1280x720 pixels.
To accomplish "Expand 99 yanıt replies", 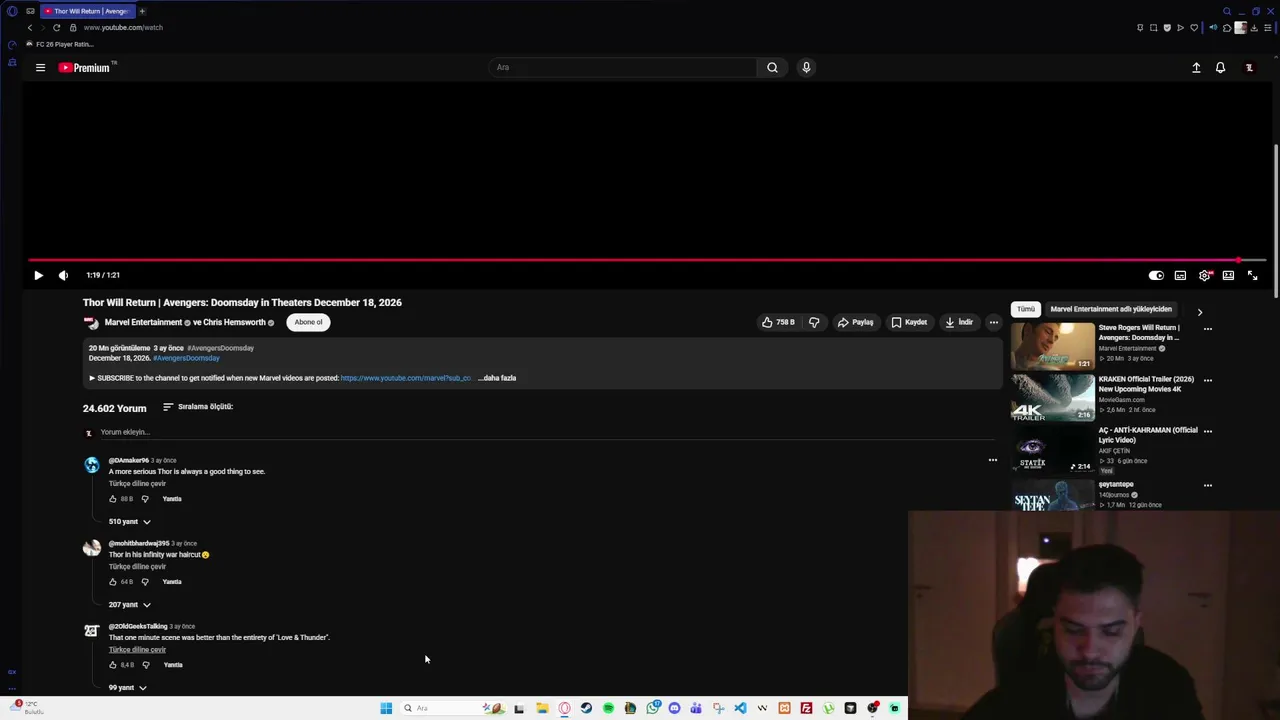I will point(128,688).
